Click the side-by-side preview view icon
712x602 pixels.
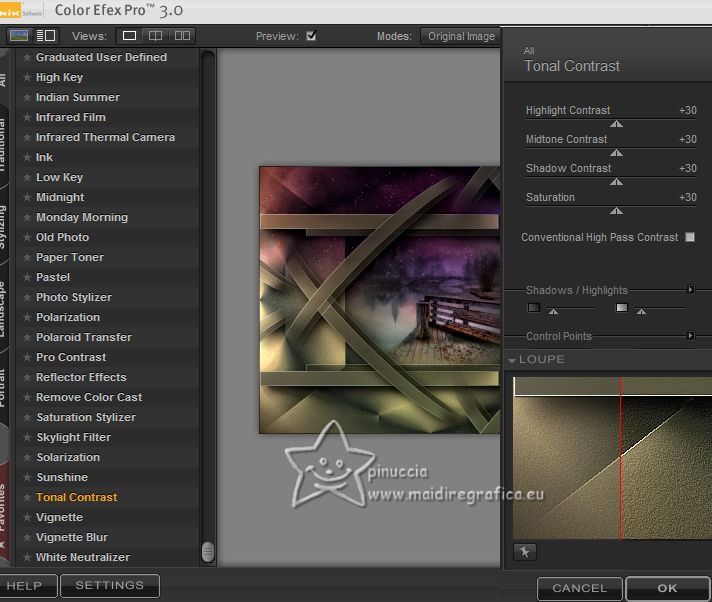[x=182, y=35]
